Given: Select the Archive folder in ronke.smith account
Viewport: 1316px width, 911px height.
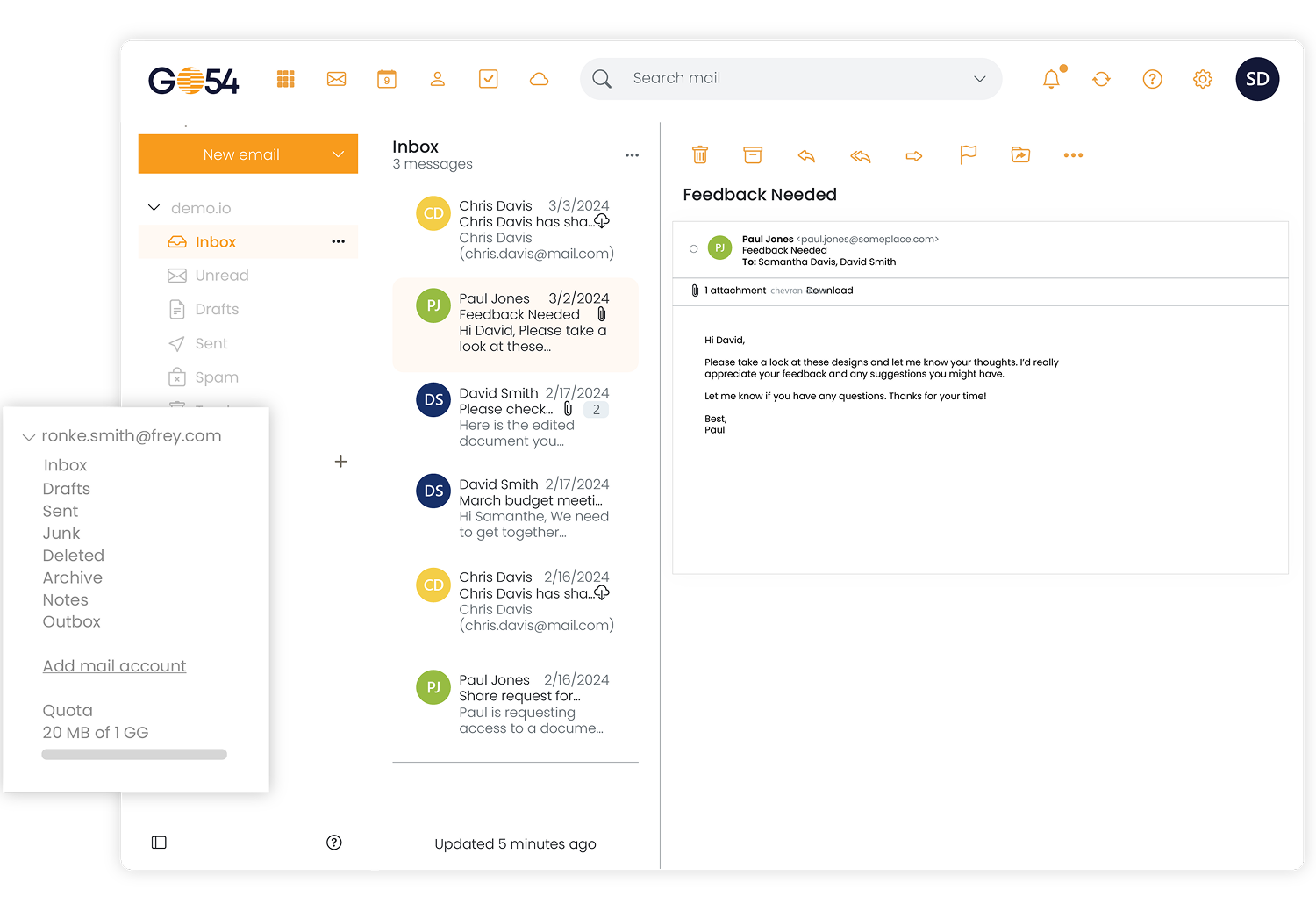Looking at the screenshot, I should point(73,577).
